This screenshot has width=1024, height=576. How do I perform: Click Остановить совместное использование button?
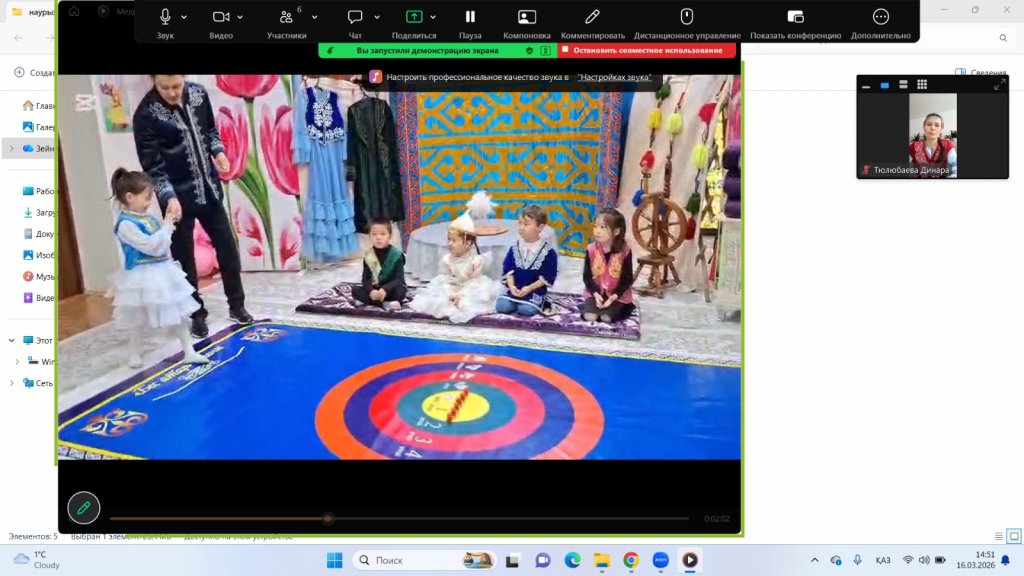point(647,50)
